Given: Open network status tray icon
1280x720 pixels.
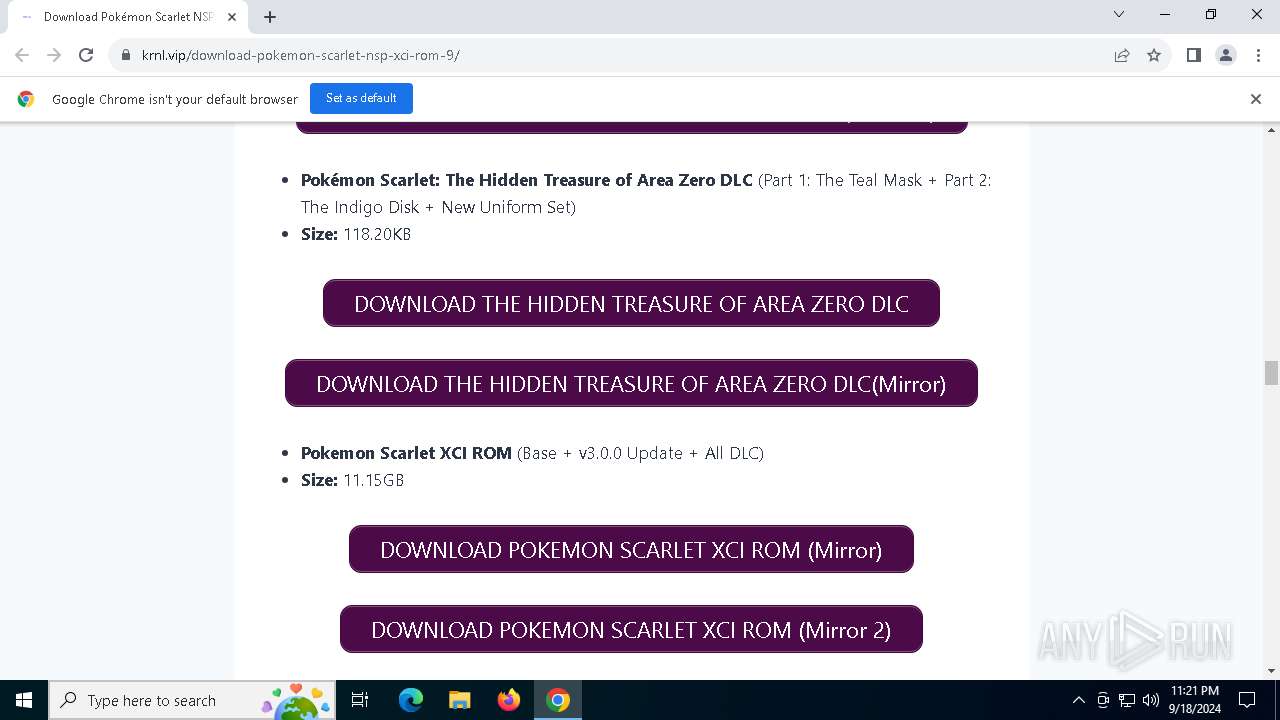Looking at the screenshot, I should 1127,700.
